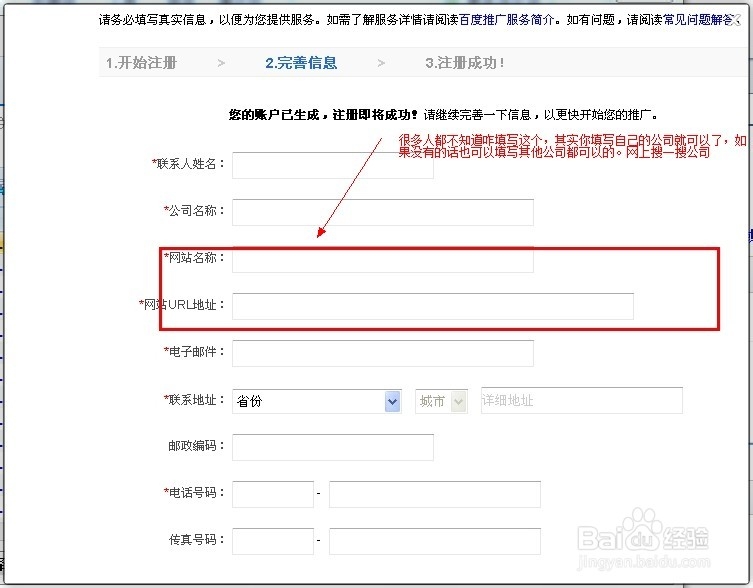The image size is (753, 588).
Task: Click the 邮政编码 label text
Action: 196,446
